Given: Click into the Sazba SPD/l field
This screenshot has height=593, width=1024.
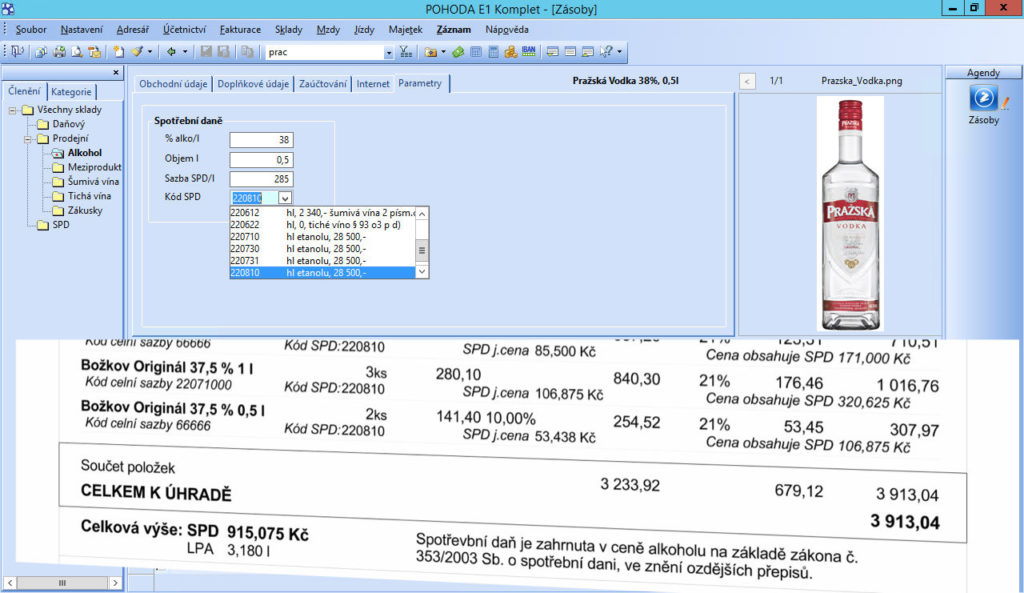Looking at the screenshot, I should (261, 179).
